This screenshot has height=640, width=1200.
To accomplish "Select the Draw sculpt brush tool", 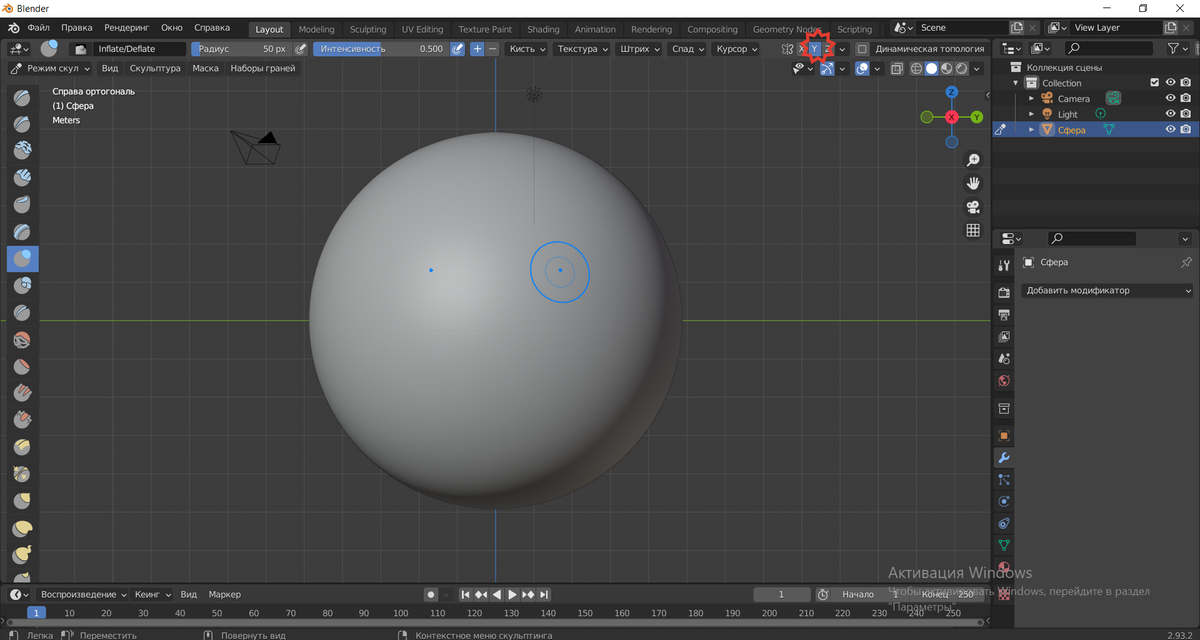I will point(22,97).
